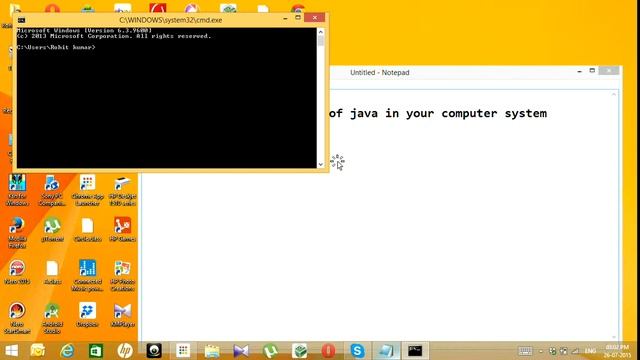Open Sony PC Companion desktop shortcut
The height and width of the screenshot is (360, 640).
(x=52, y=190)
